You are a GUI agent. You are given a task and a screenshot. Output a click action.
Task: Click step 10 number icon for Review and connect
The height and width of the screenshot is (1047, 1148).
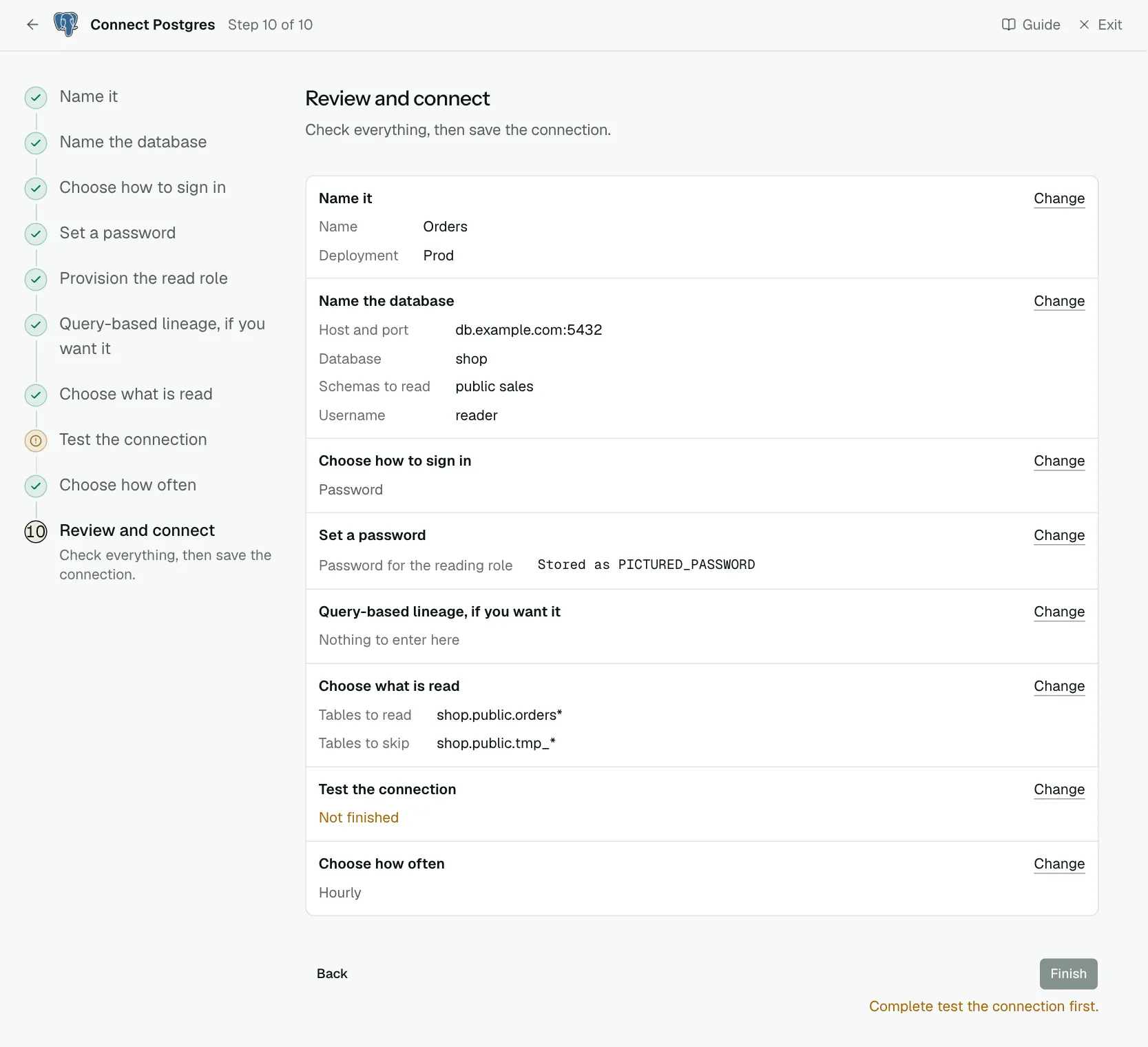(36, 532)
